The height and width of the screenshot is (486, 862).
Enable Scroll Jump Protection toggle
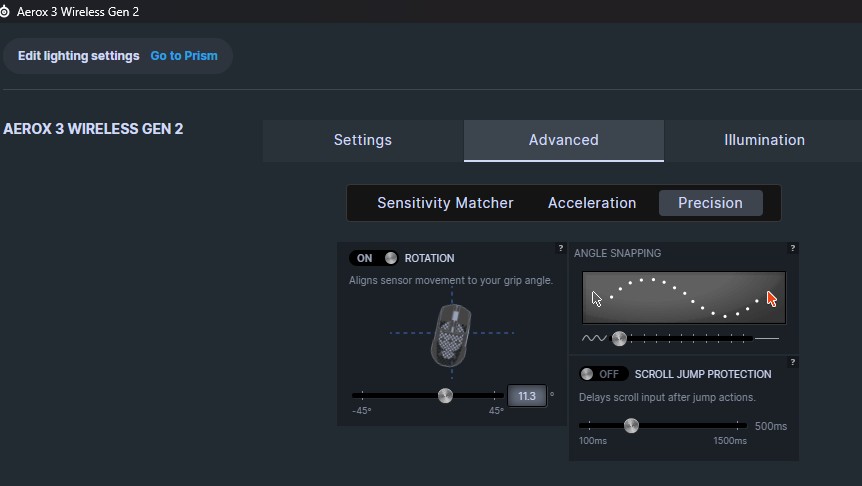[603, 374]
